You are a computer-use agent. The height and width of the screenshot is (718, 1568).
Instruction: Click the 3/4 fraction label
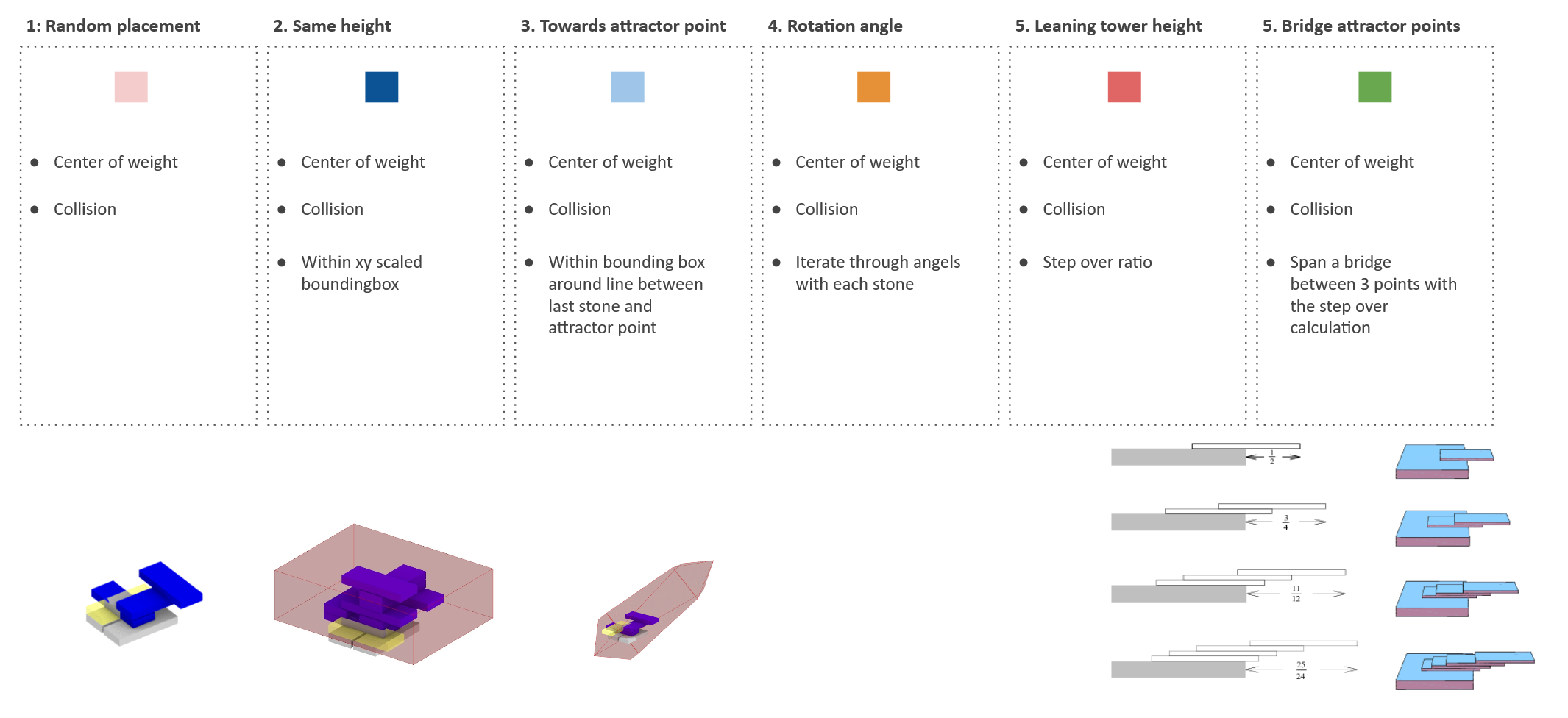1285,522
